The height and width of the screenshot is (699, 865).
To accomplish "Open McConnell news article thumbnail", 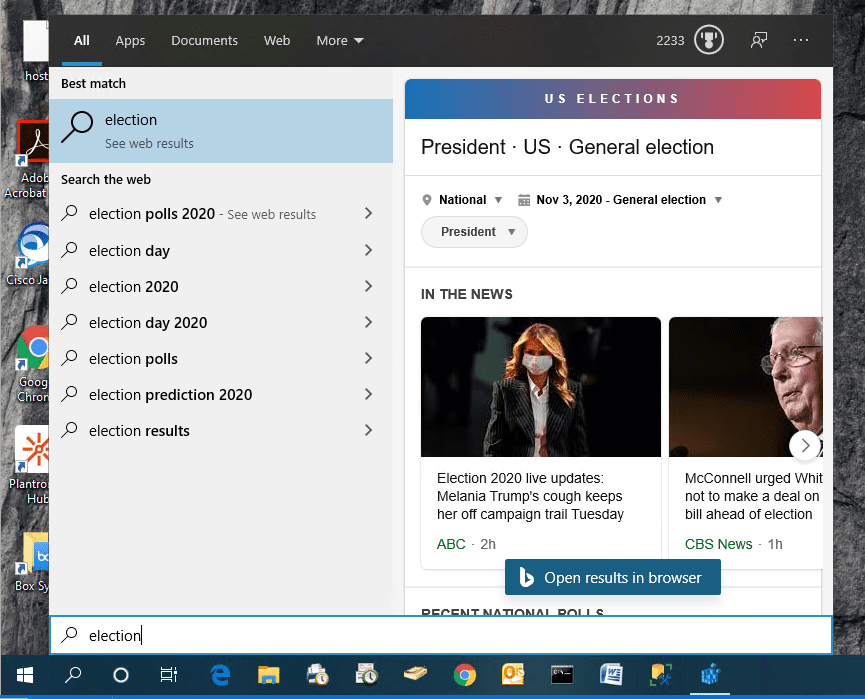I will coord(745,387).
